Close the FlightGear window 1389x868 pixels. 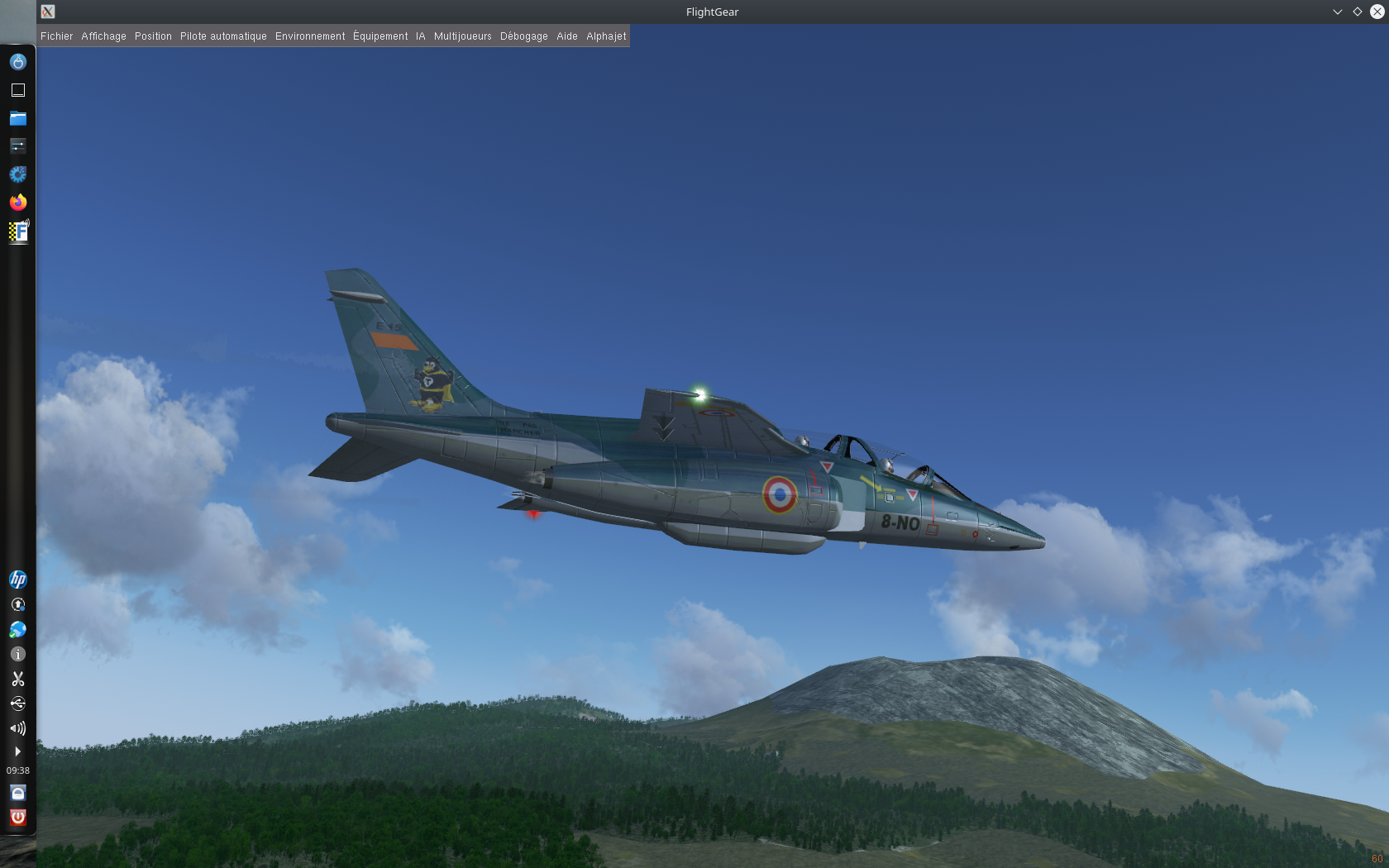[1377, 12]
